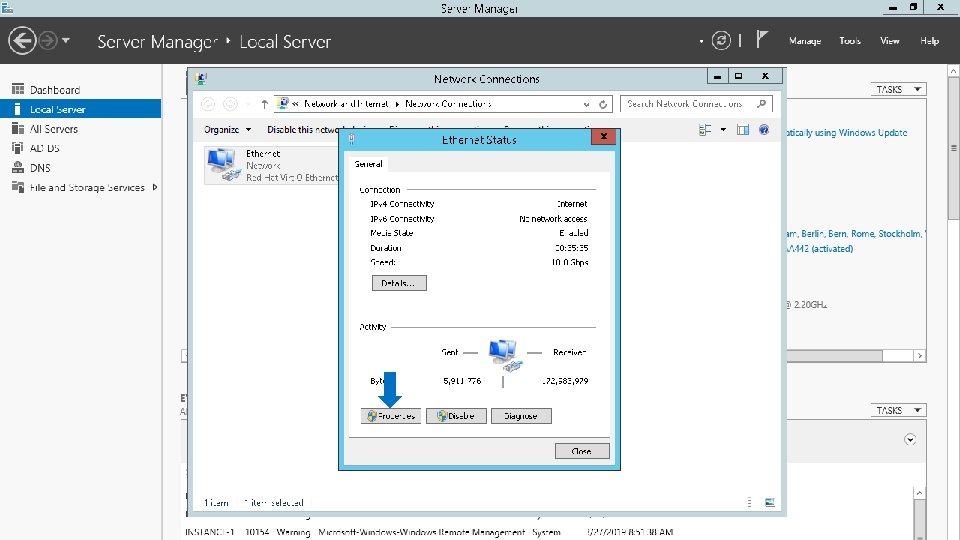
Task: Open navigation history dropdown in Server Manager header
Action: 66,41
